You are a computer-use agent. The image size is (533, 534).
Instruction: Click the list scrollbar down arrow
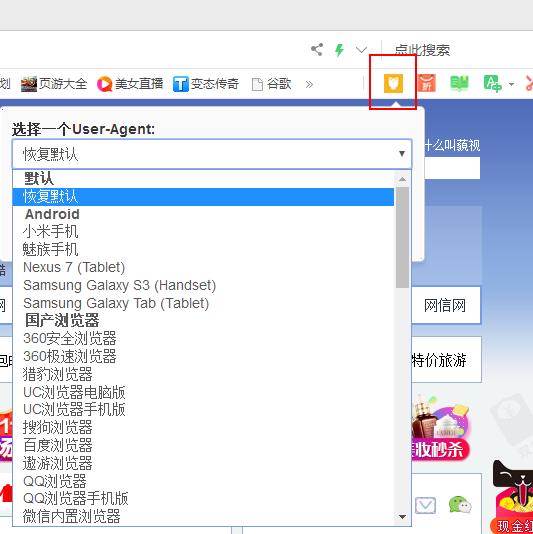pyautogui.click(x=402, y=517)
